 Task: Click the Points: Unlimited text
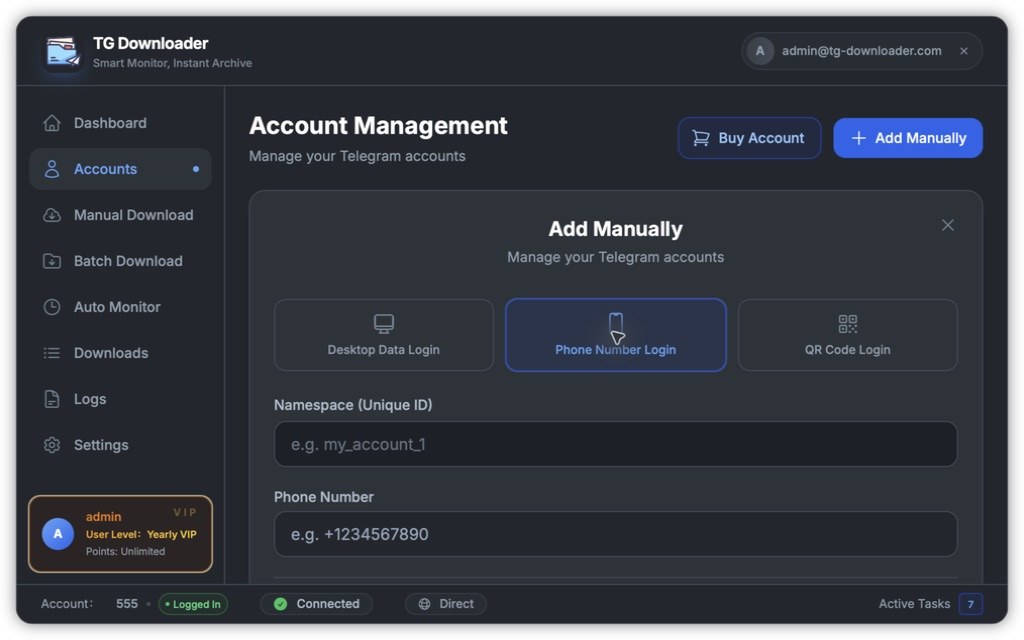[125, 552]
